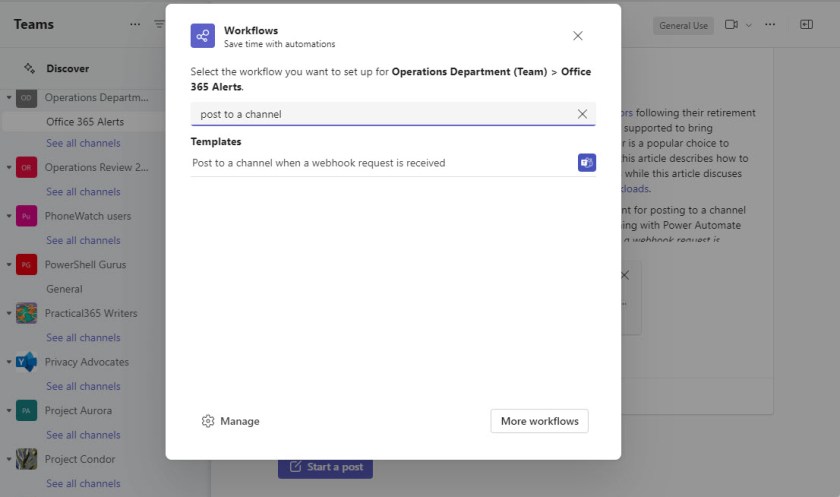Dismiss the card behind the dialog
Image resolution: width=840 pixels, height=497 pixels.
tap(625, 275)
